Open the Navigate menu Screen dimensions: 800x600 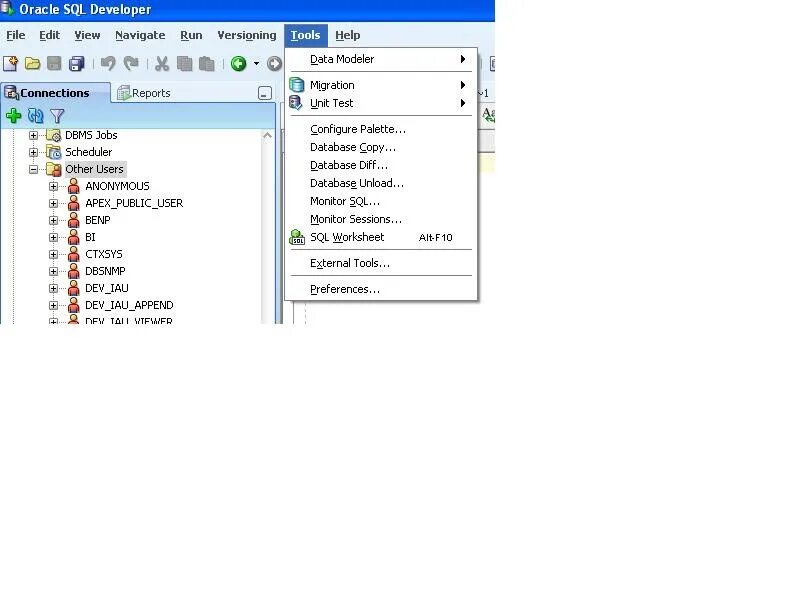140,35
